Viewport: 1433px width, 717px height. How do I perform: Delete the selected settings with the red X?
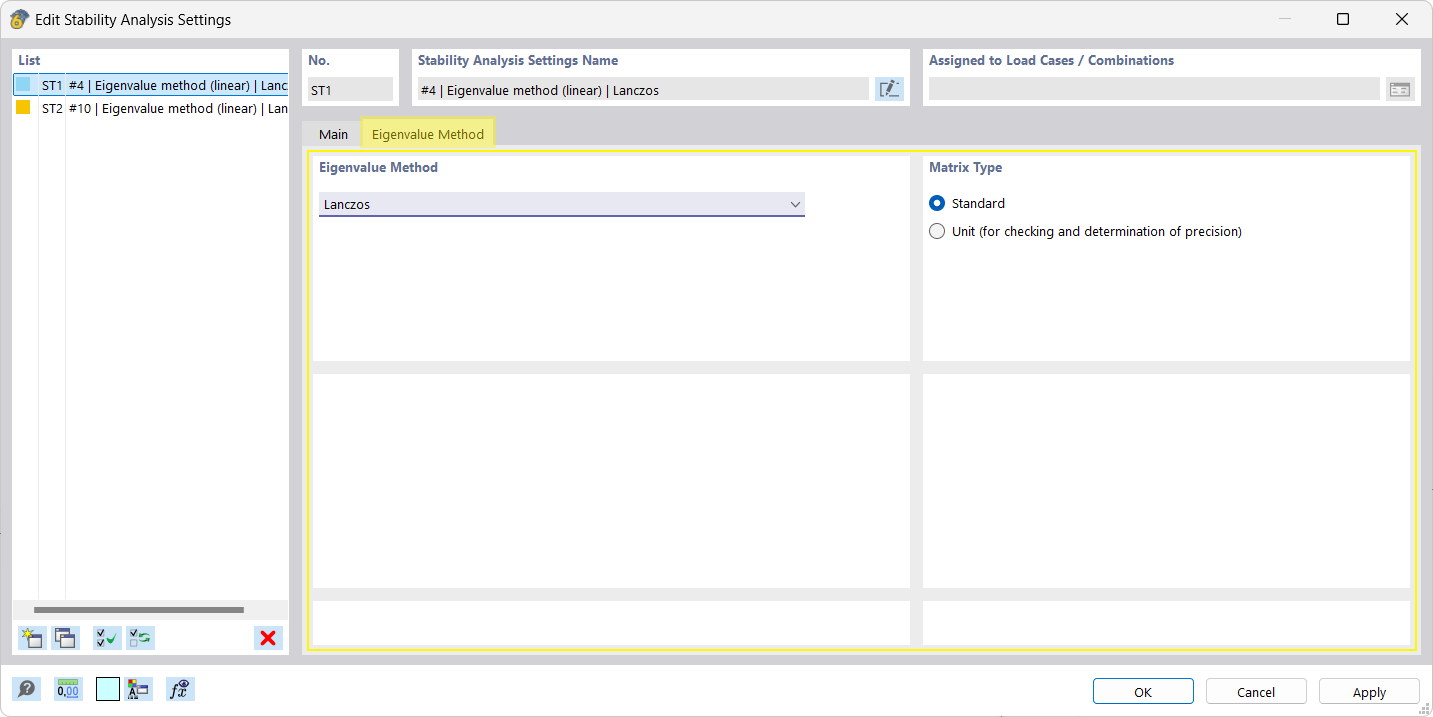[x=268, y=638]
